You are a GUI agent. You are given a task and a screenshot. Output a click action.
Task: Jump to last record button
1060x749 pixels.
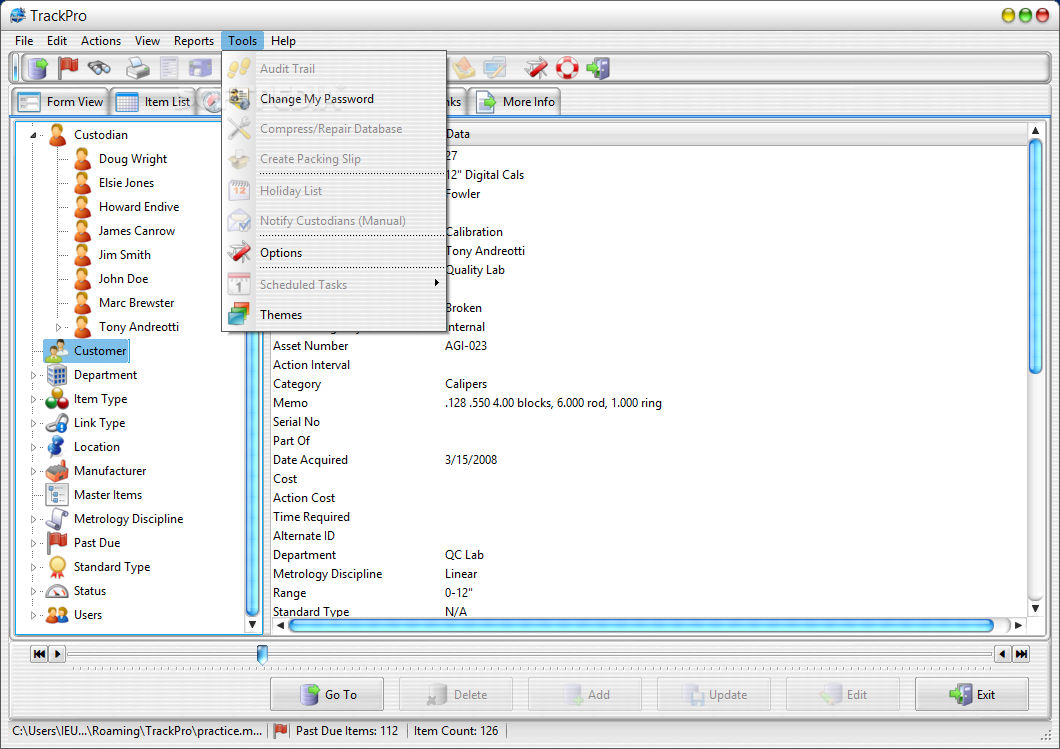1021,654
